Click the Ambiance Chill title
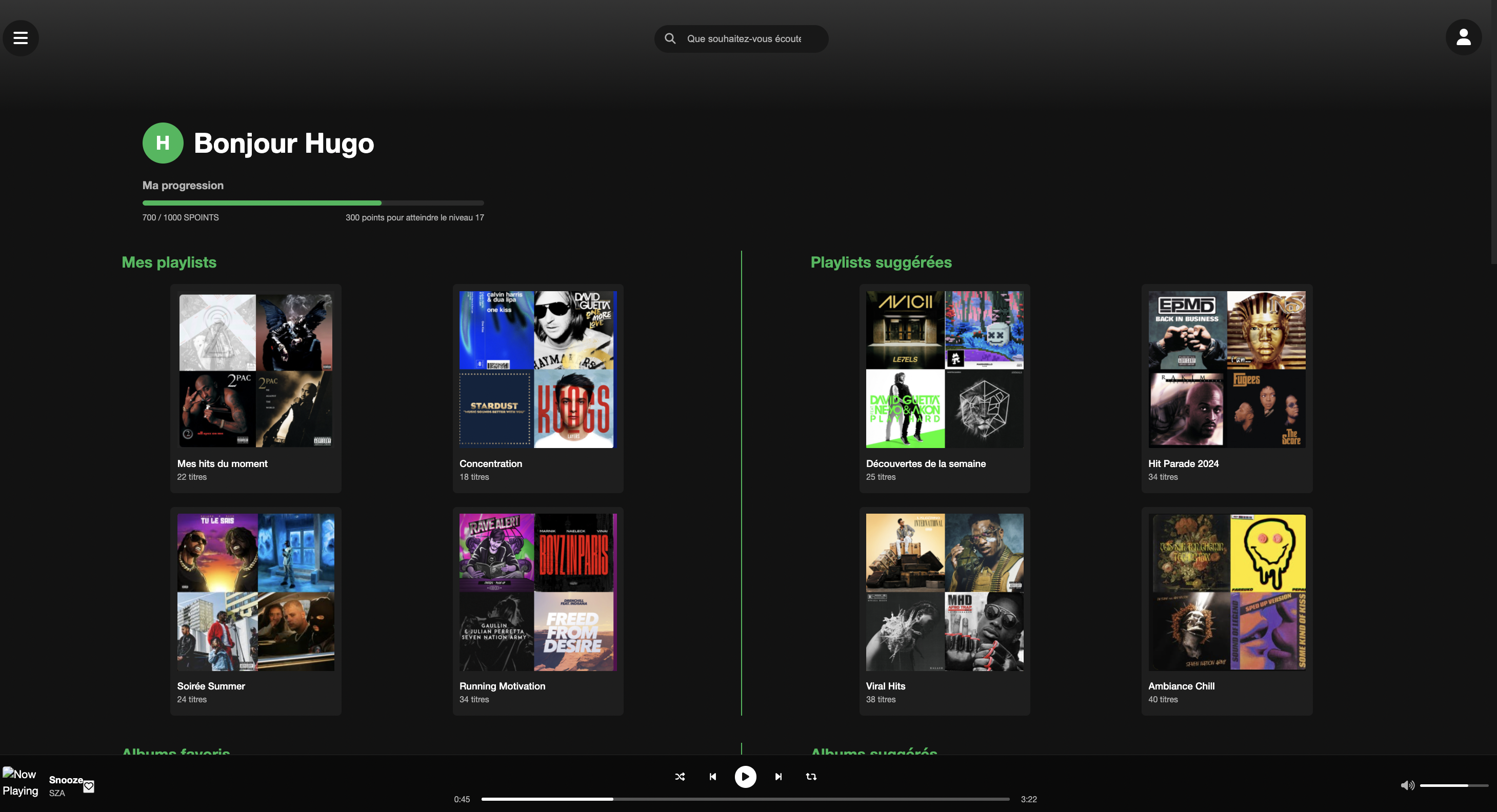Image resolution: width=1497 pixels, height=812 pixels. pyautogui.click(x=1182, y=686)
